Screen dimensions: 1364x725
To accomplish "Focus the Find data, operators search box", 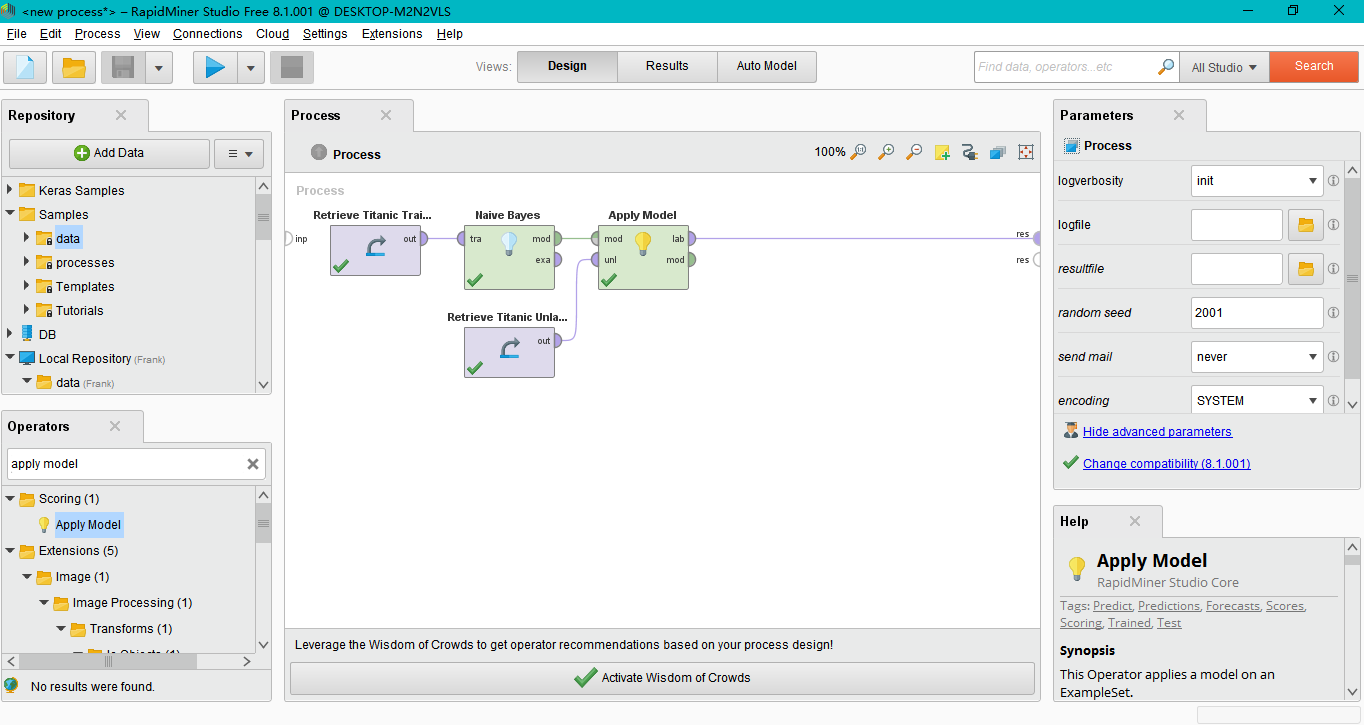I will [1065, 67].
